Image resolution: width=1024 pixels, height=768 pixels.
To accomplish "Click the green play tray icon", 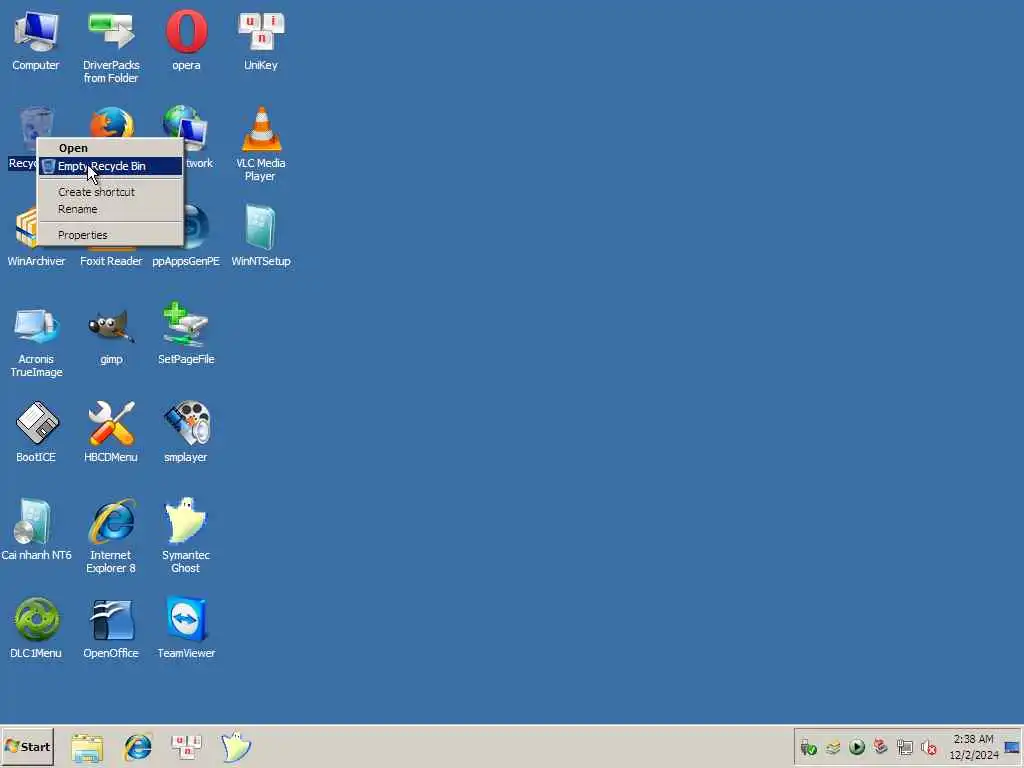I will click(x=857, y=746).
